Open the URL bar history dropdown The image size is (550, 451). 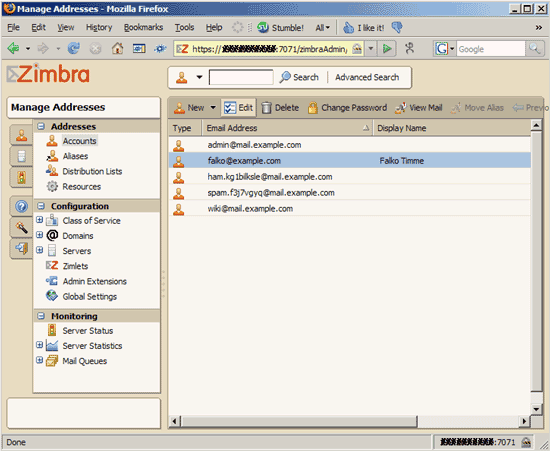click(371, 49)
